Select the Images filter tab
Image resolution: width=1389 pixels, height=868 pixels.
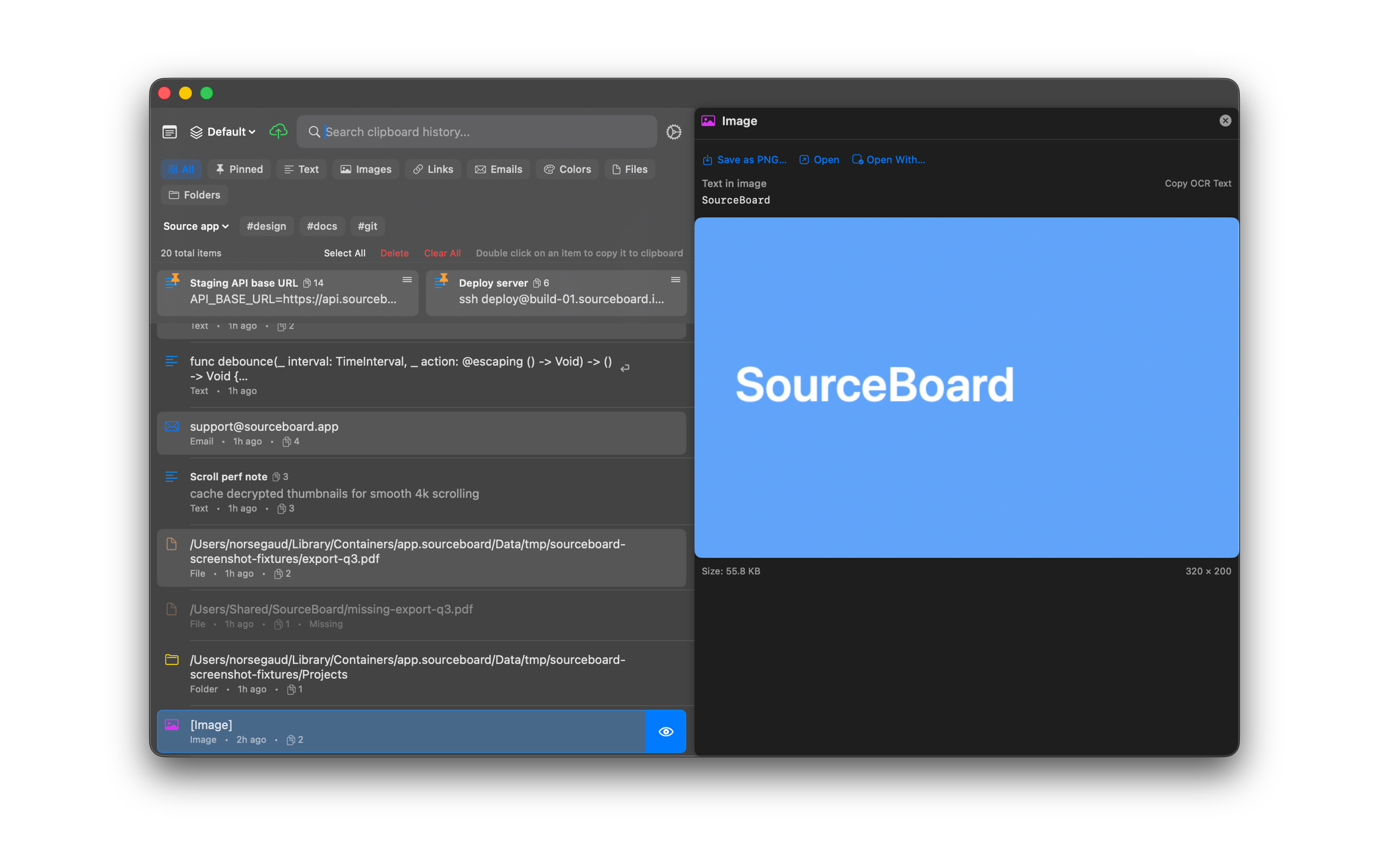pyautogui.click(x=366, y=169)
